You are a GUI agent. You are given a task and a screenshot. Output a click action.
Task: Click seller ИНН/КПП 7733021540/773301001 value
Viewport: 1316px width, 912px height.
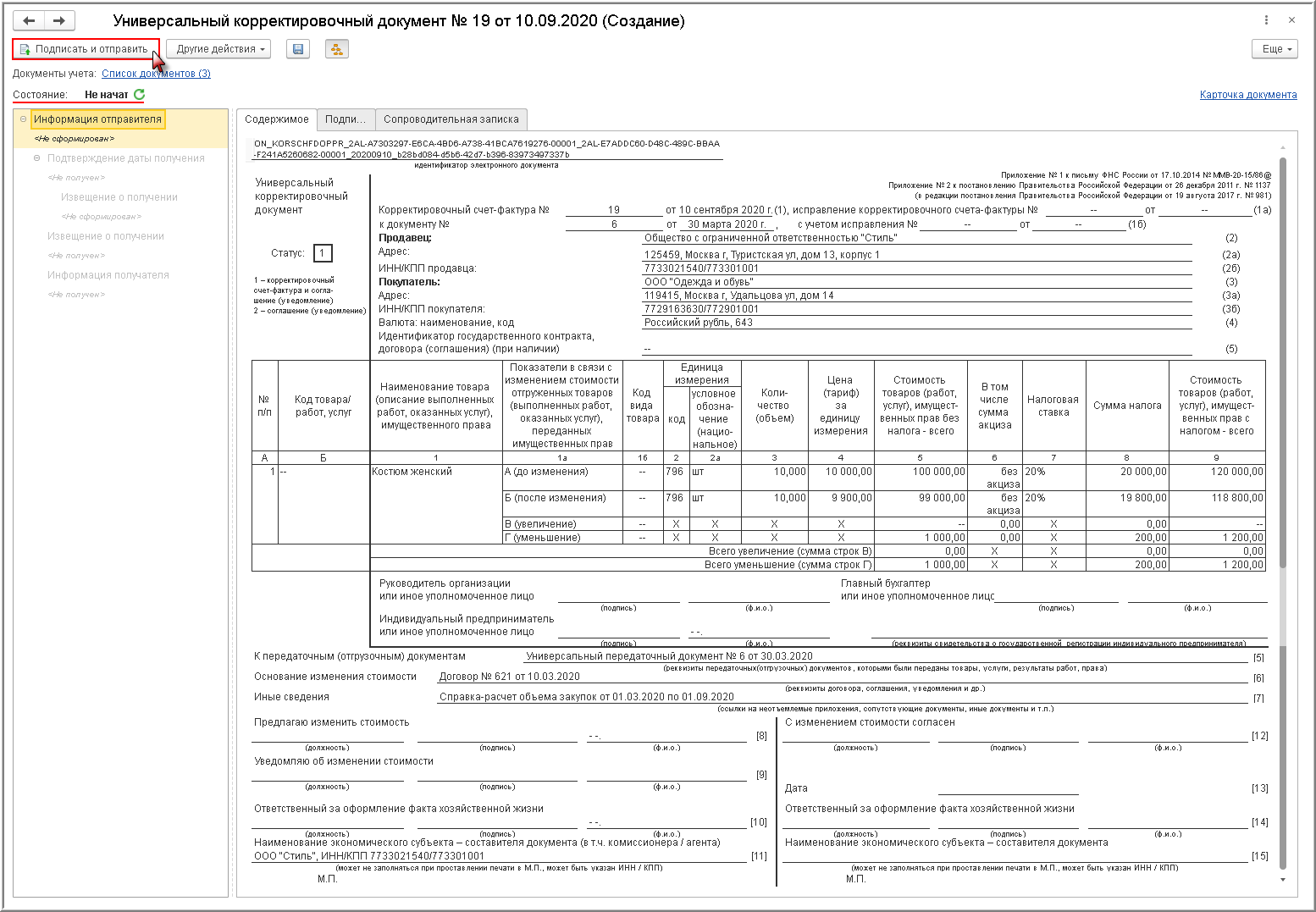[x=701, y=268]
